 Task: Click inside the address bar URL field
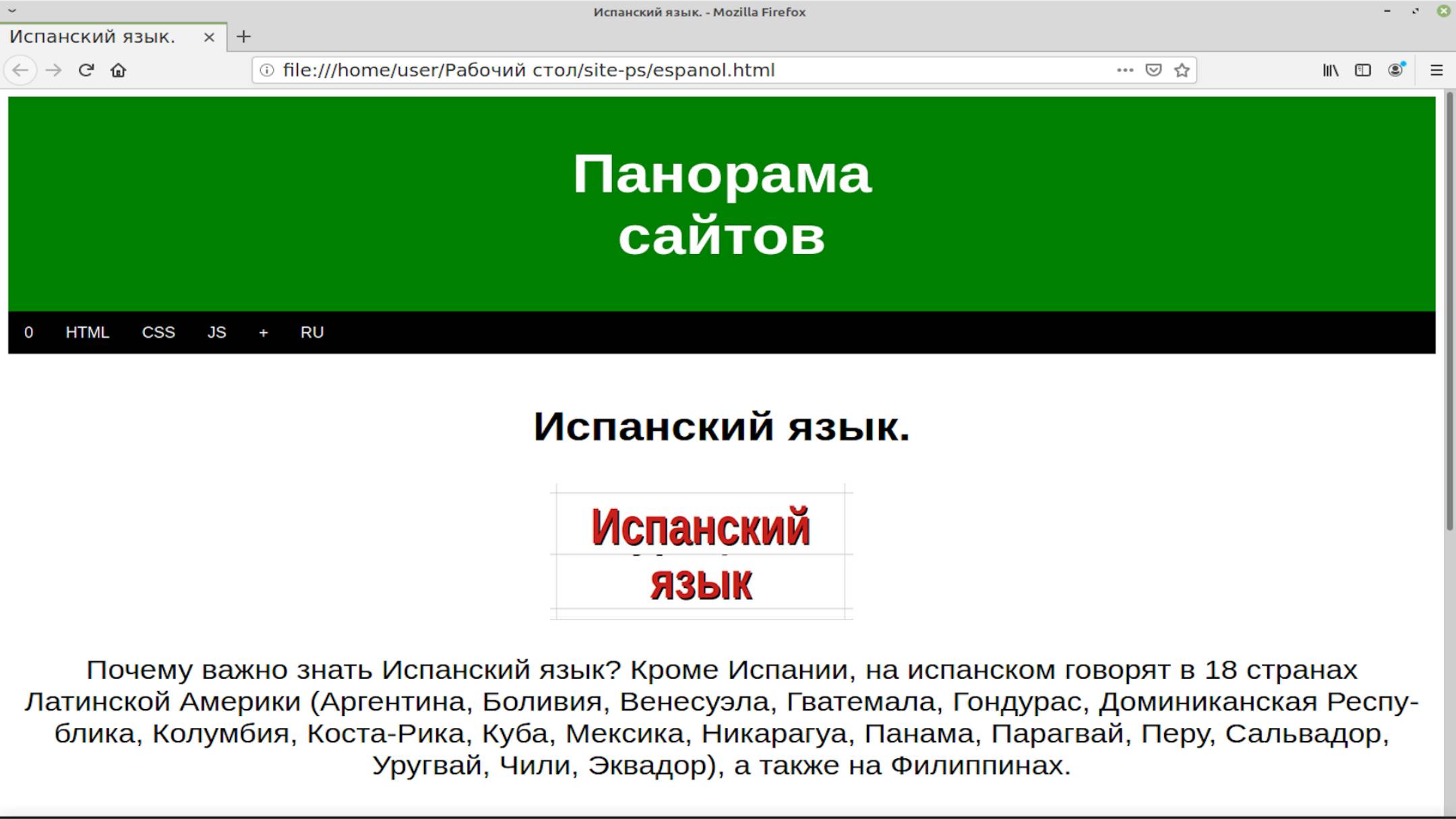pos(607,69)
